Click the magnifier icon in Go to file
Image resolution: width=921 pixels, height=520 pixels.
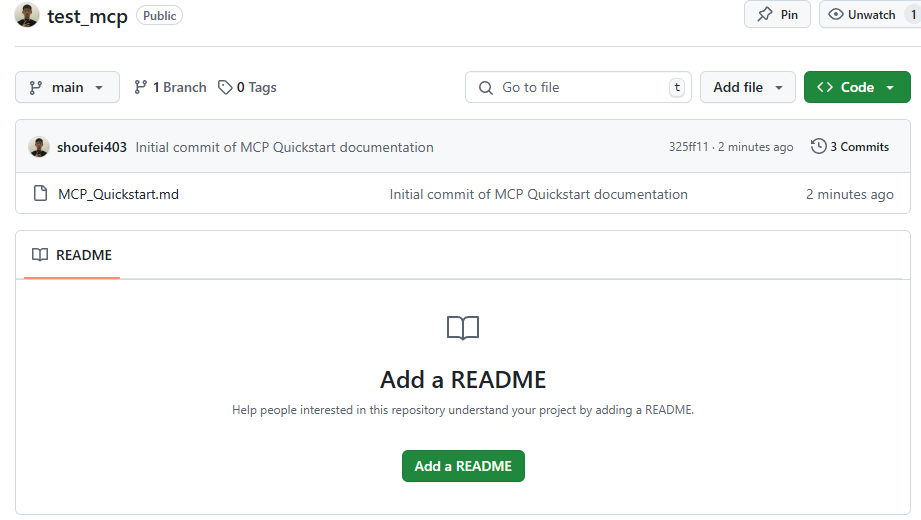(x=486, y=88)
